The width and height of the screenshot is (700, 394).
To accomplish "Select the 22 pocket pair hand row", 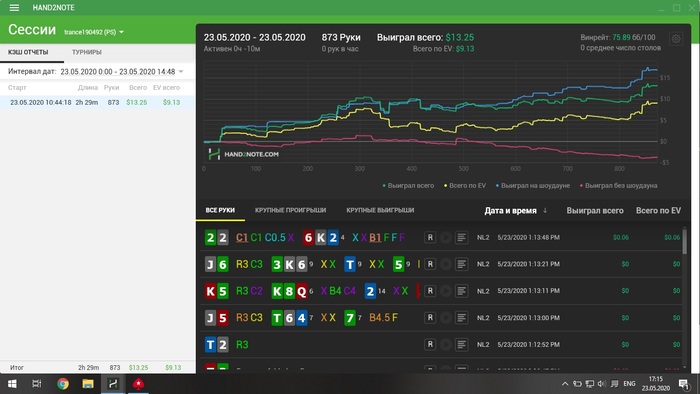I will coord(442,237).
